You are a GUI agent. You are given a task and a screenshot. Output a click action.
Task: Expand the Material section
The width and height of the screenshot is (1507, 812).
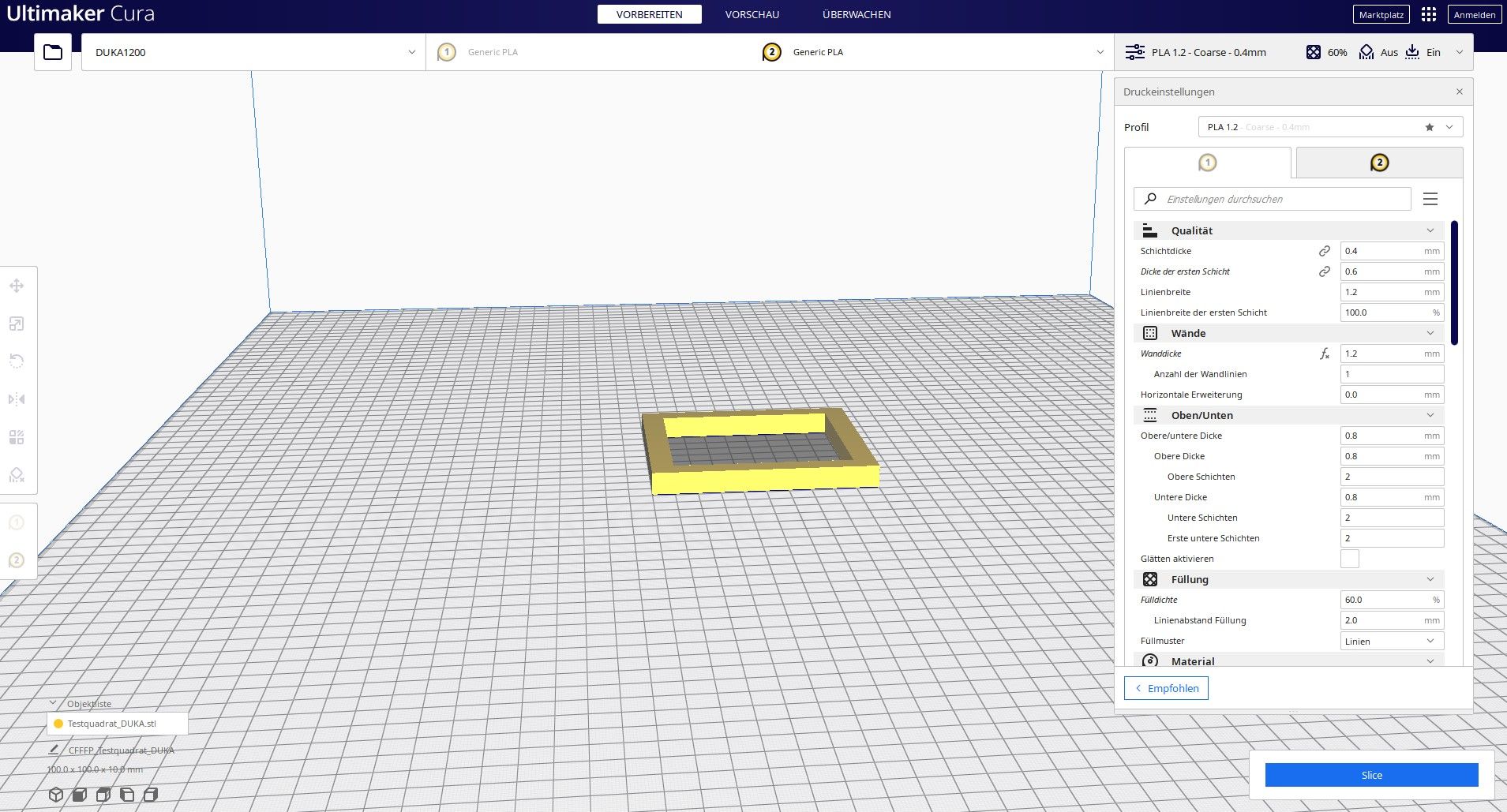(1289, 660)
